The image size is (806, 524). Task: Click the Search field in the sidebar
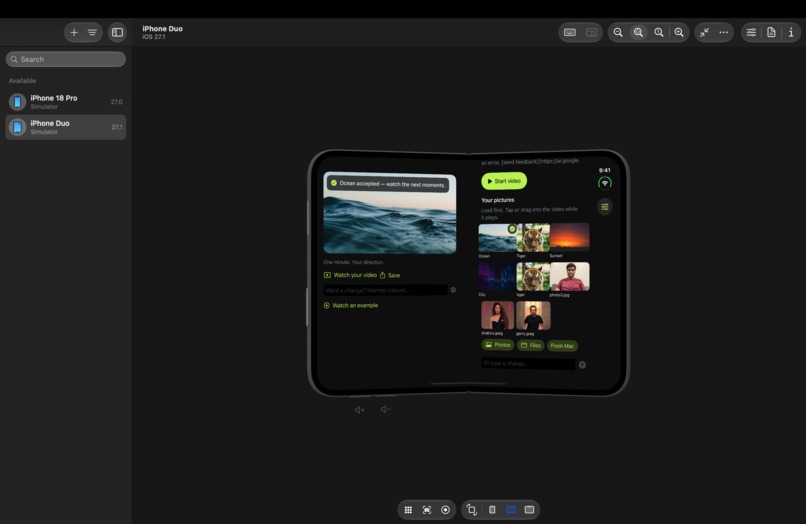[x=66, y=59]
